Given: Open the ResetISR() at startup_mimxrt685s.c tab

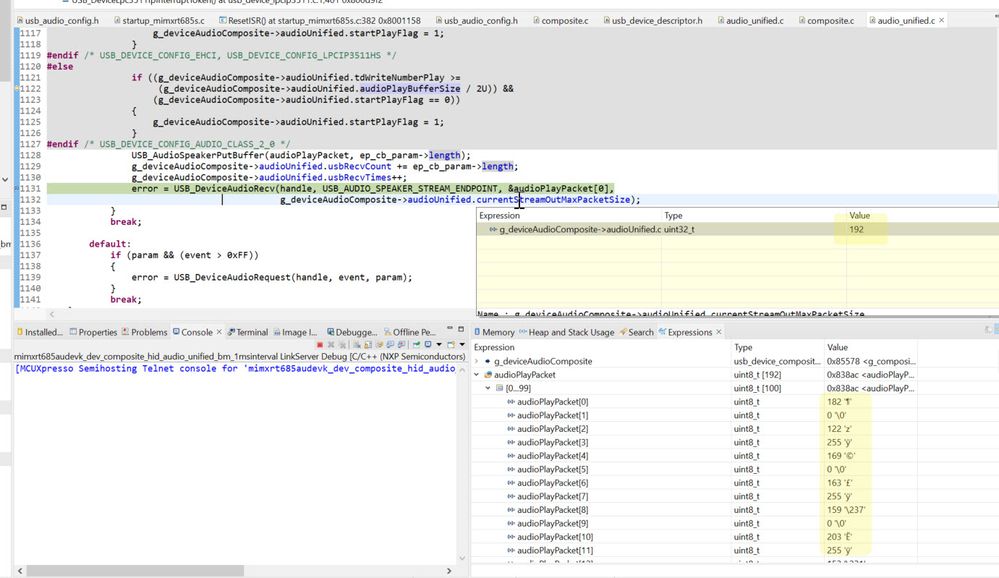Looking at the screenshot, I should 319,20.
